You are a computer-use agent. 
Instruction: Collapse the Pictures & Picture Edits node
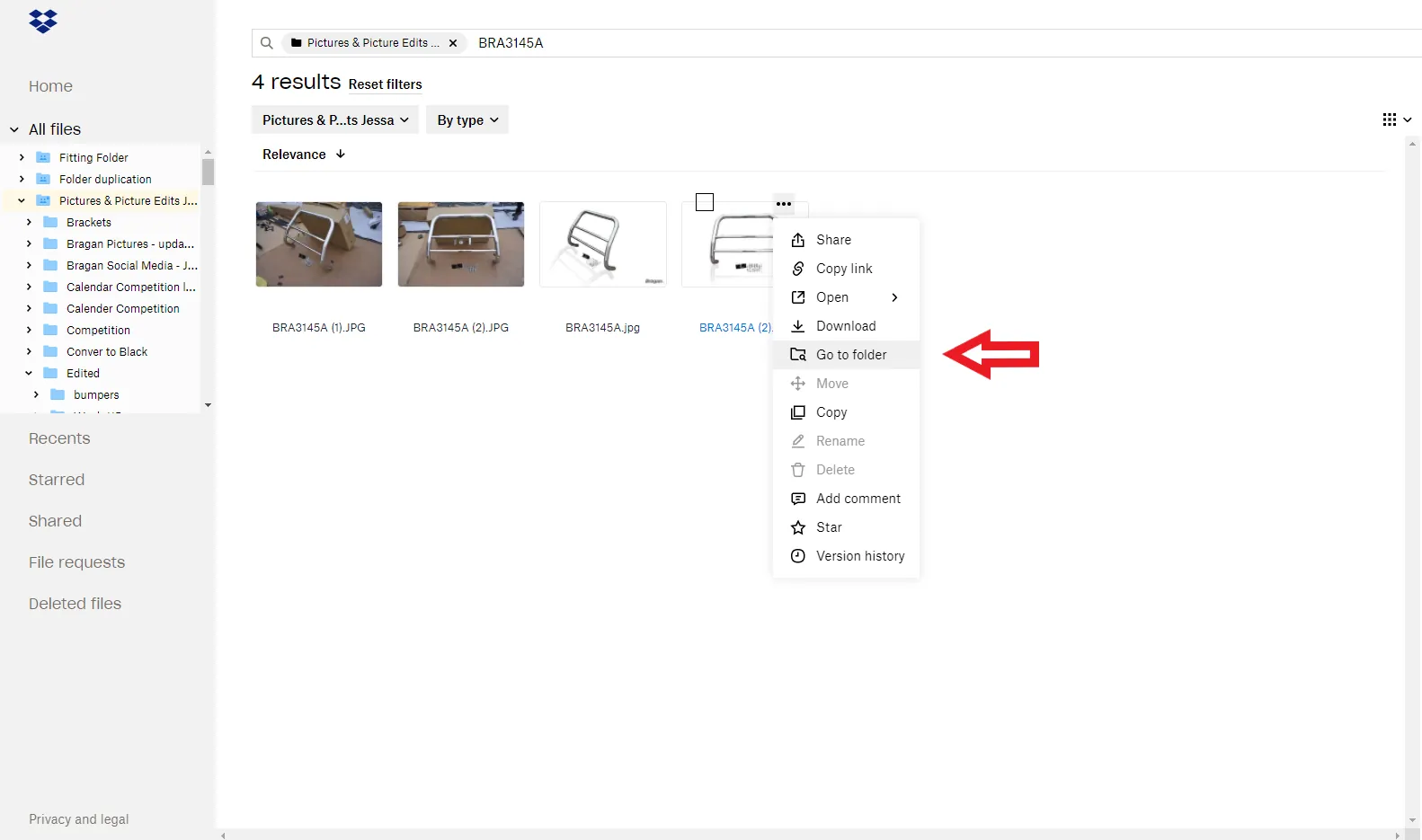point(22,200)
